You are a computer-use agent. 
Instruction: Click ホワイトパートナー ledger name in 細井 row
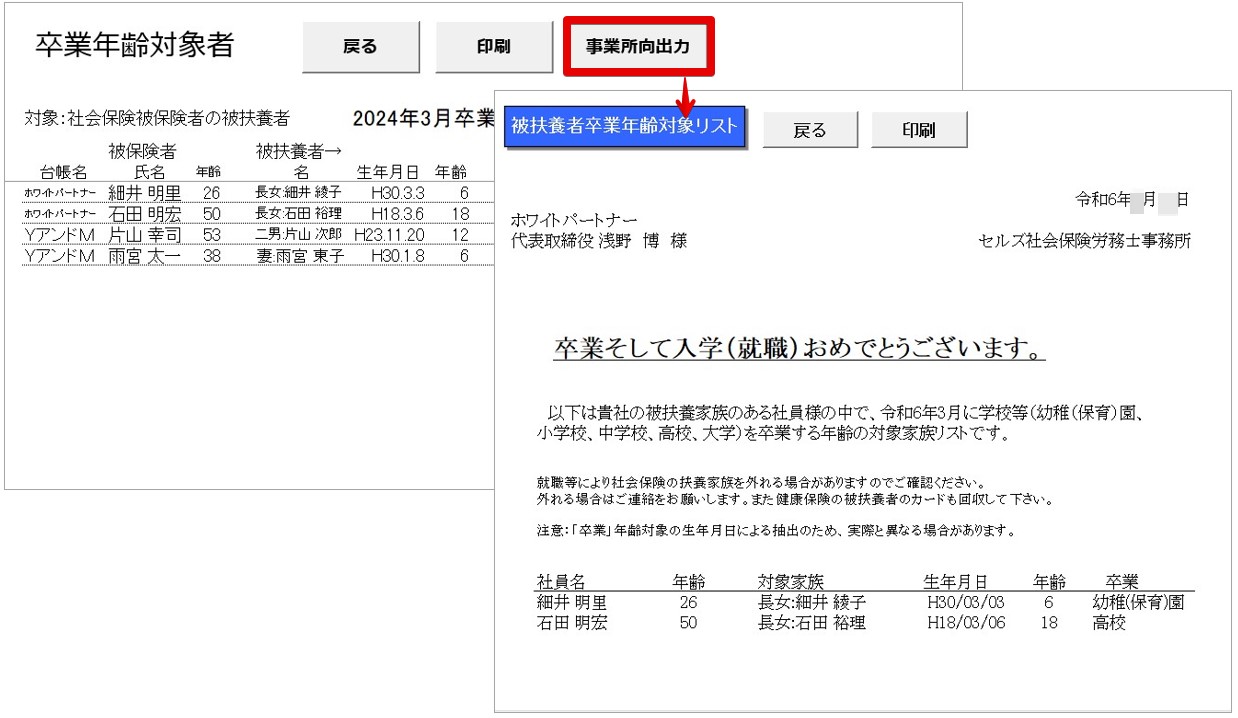60,192
